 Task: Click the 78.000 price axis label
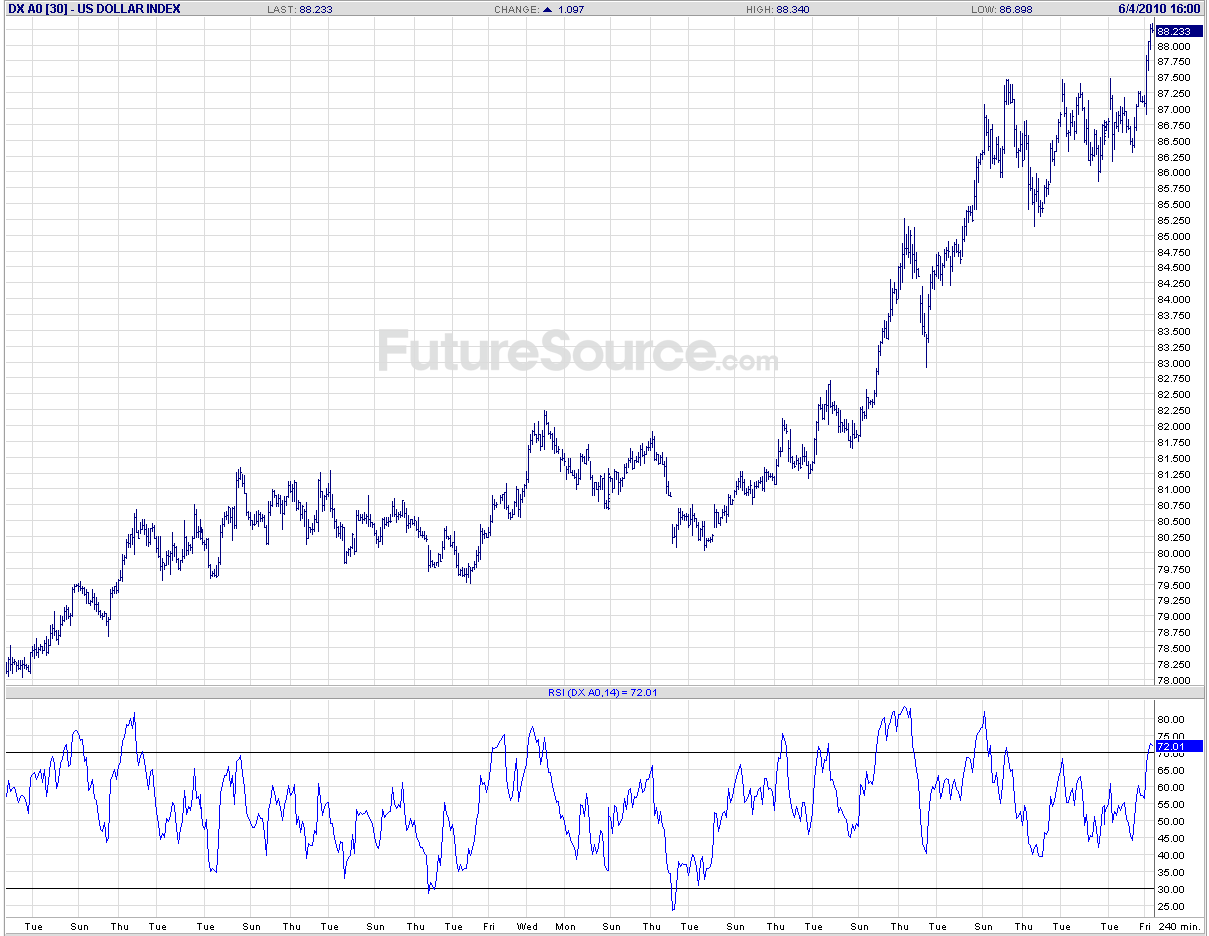(1173, 680)
